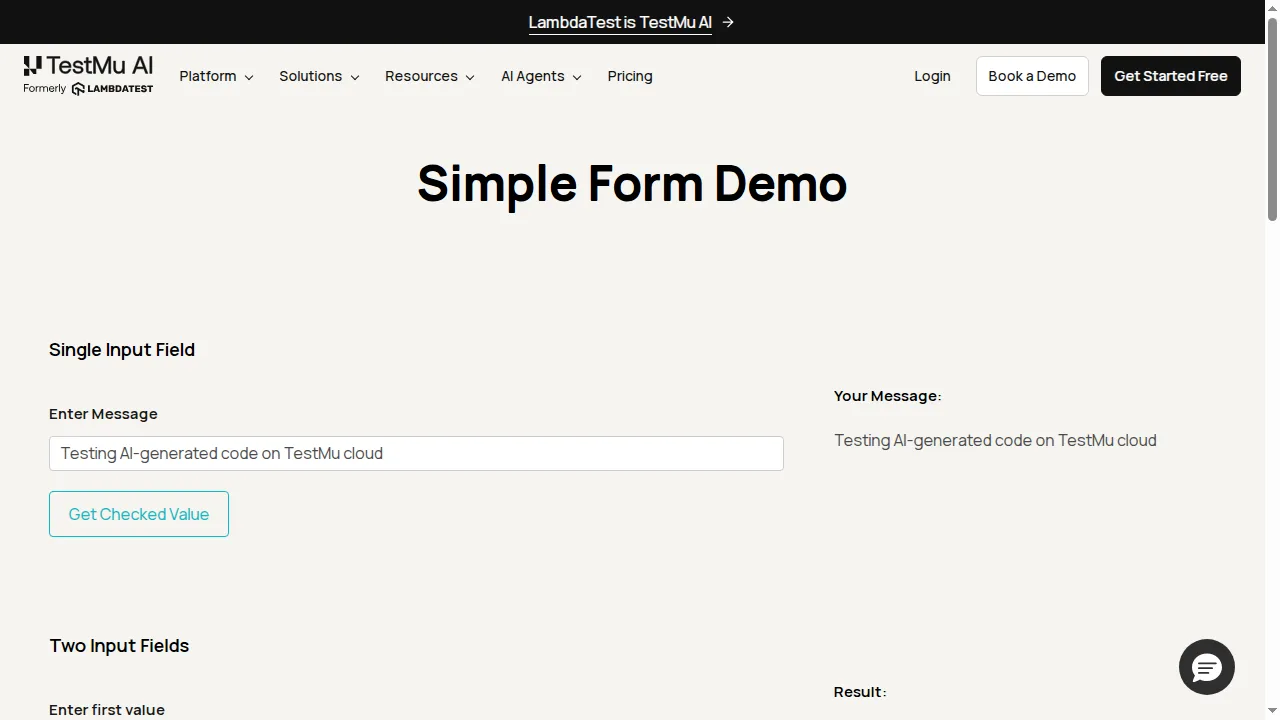Viewport: 1280px width, 720px height.
Task: Expand the Platform menu chevron
Action: tap(249, 77)
